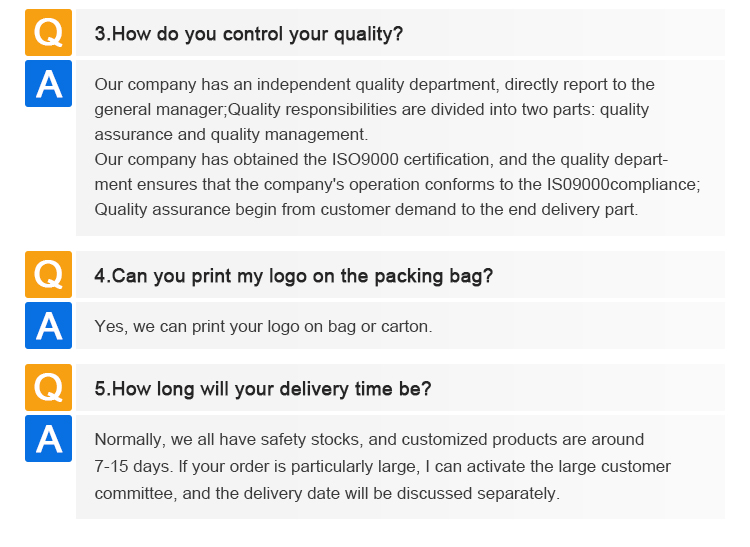Click the line starting with "7-15 days"

coord(382,466)
